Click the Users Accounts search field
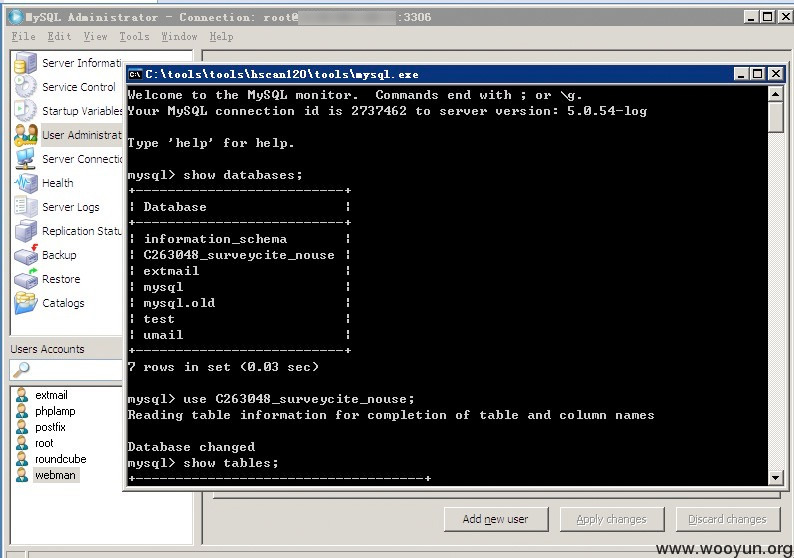 coord(66,370)
